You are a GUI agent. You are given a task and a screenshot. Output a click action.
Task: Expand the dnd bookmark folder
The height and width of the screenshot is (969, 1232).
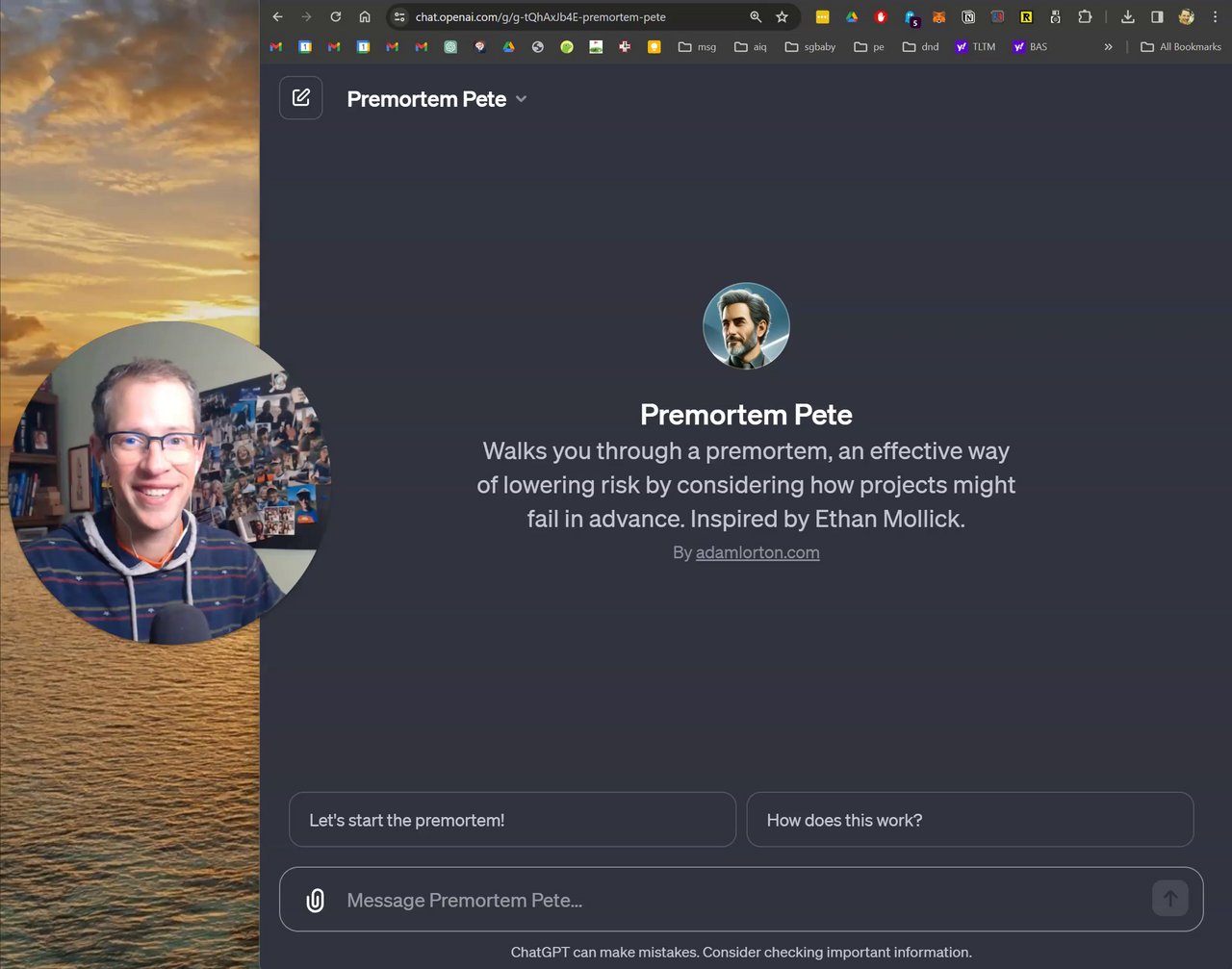(920, 46)
